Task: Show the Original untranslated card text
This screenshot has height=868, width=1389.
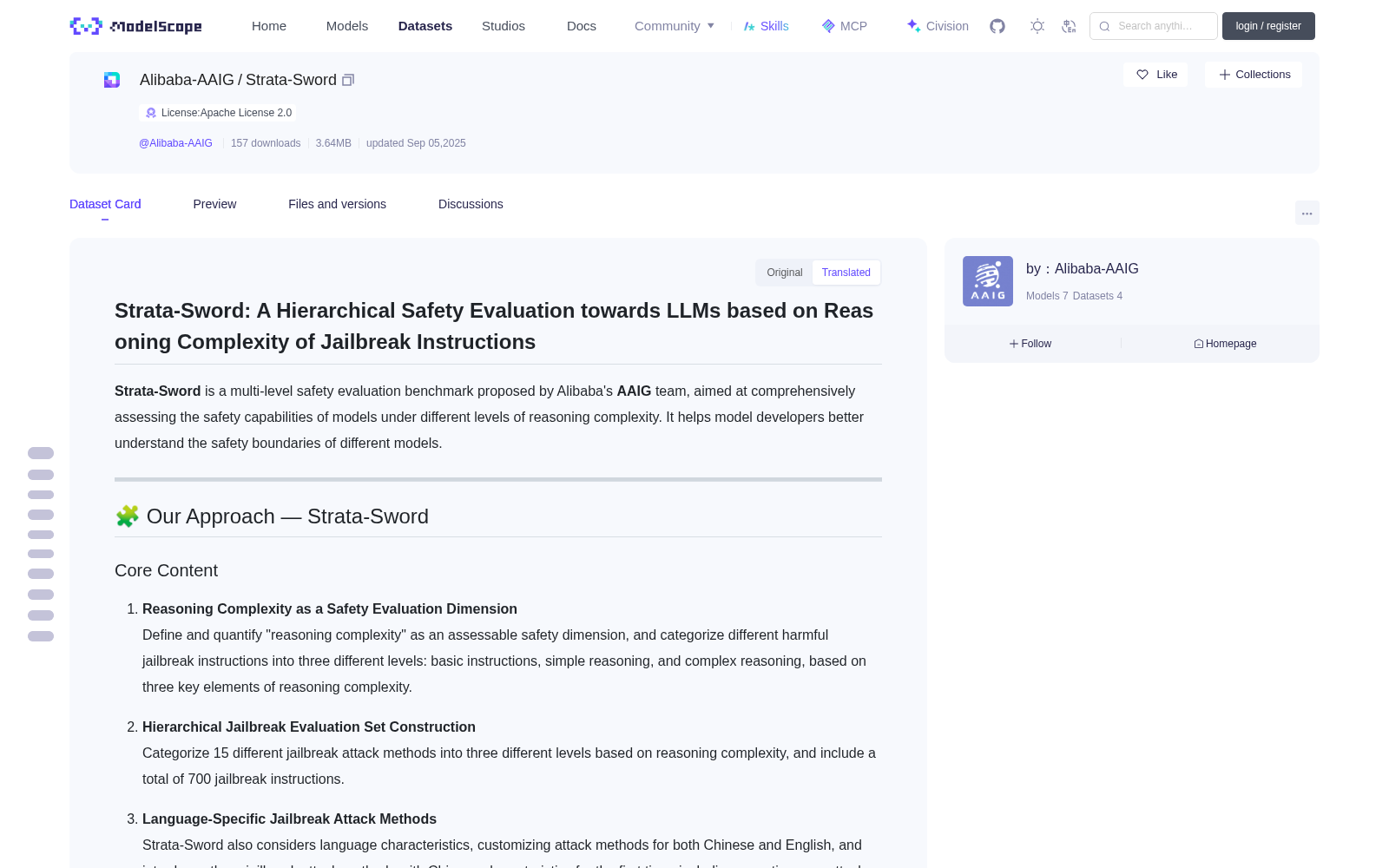Action: [785, 273]
